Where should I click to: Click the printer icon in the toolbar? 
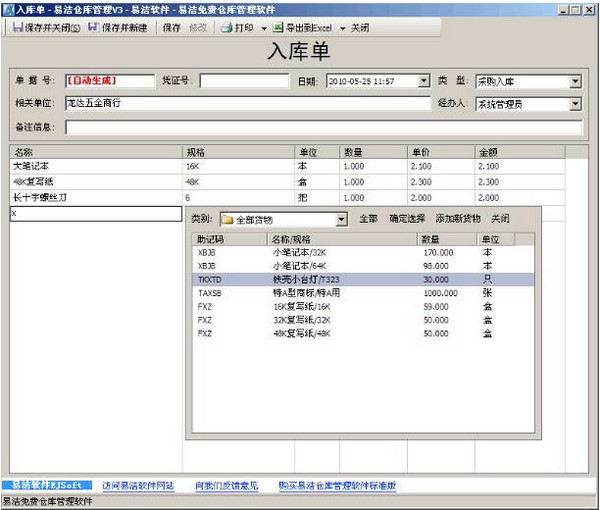227,28
